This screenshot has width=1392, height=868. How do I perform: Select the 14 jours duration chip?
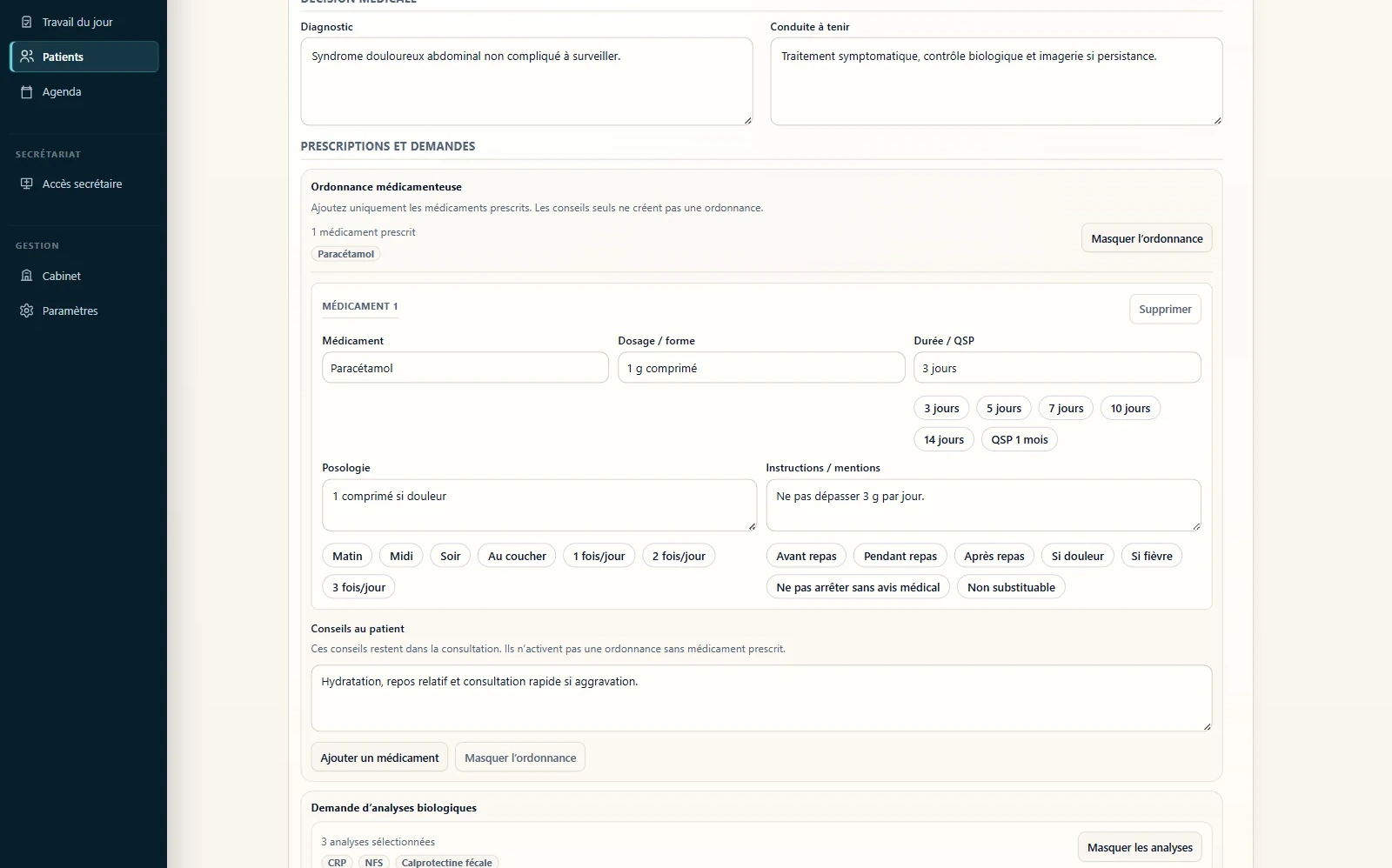[944, 439]
